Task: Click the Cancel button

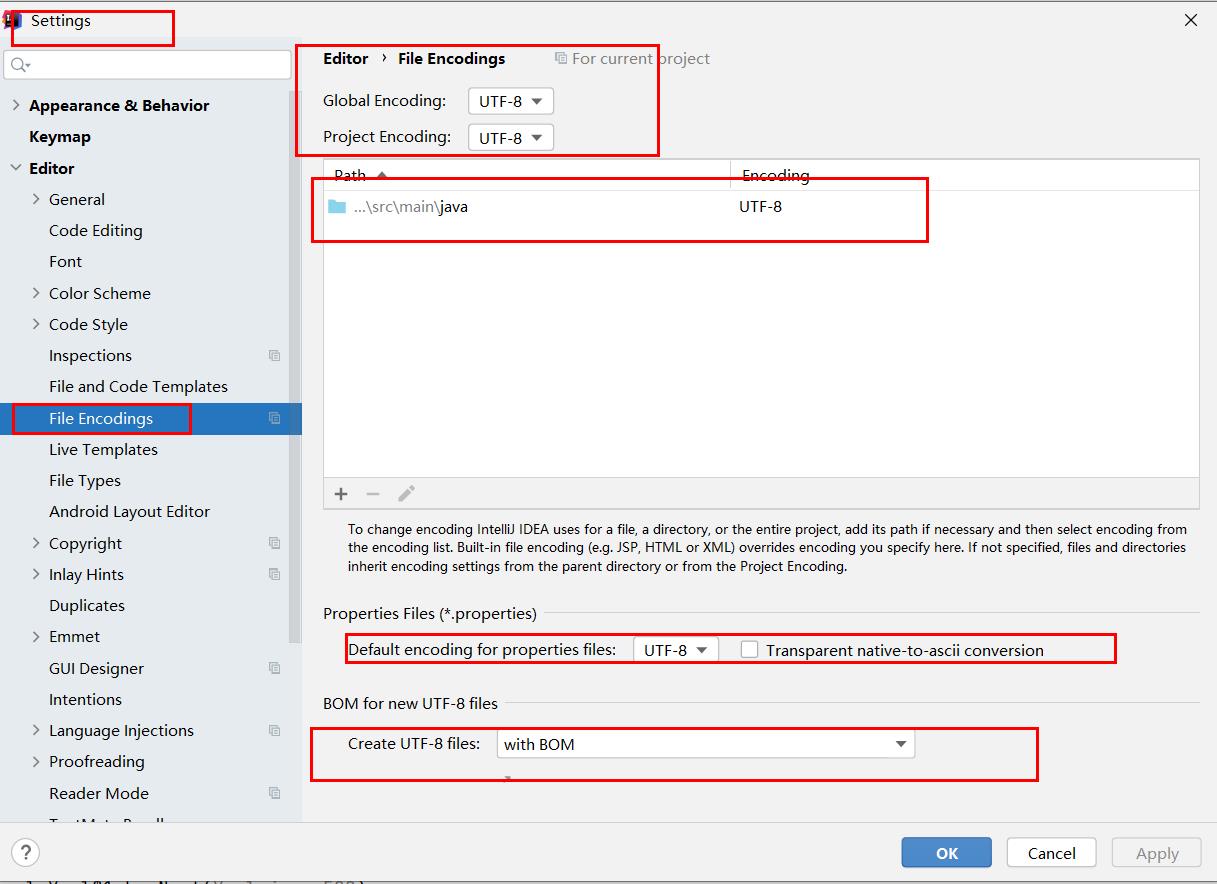Action: [x=1052, y=853]
